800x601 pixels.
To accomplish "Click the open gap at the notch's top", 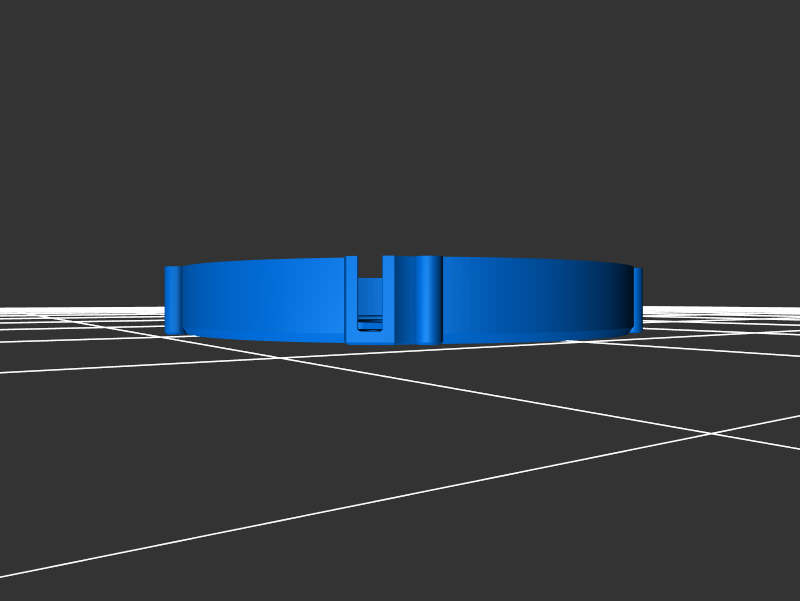I will (370, 266).
